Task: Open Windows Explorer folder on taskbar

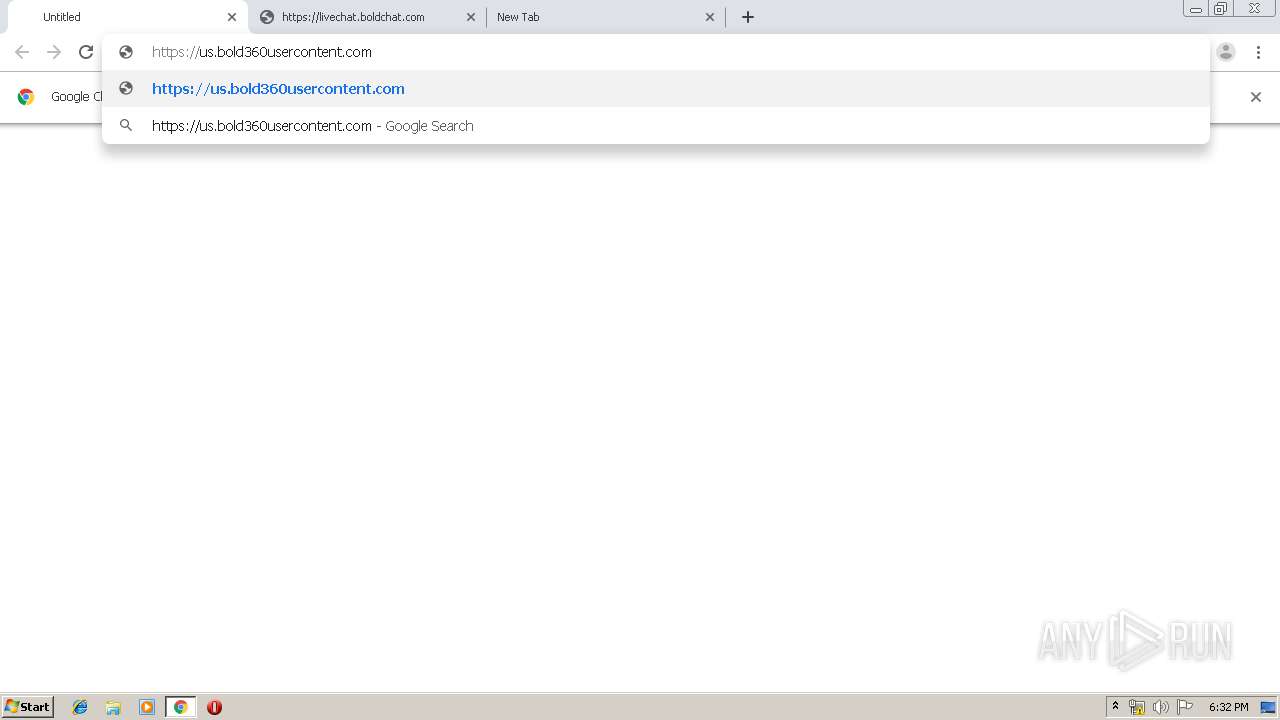Action: pyautogui.click(x=113, y=707)
